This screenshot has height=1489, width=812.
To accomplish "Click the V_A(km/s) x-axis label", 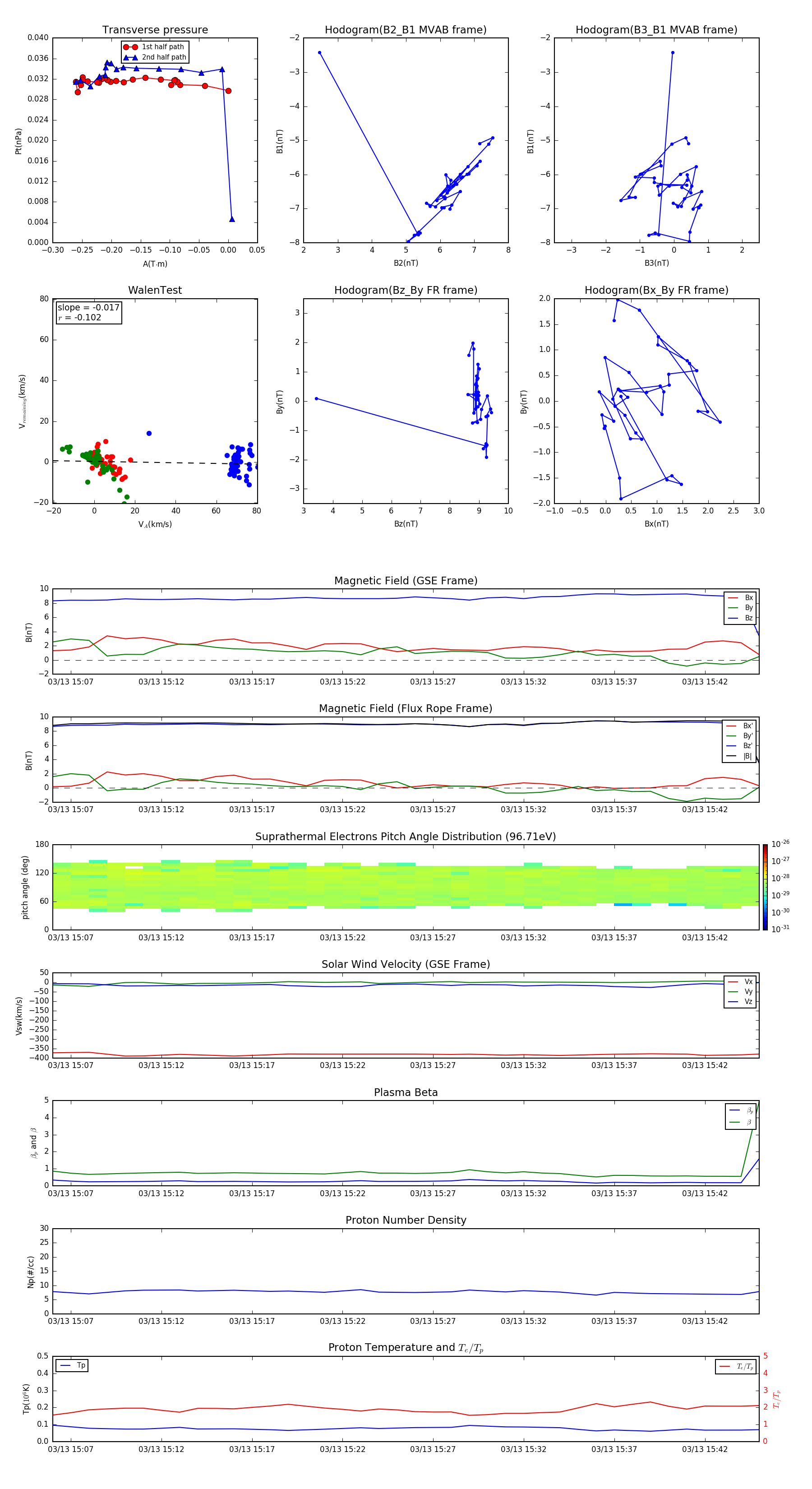I will (x=155, y=524).
